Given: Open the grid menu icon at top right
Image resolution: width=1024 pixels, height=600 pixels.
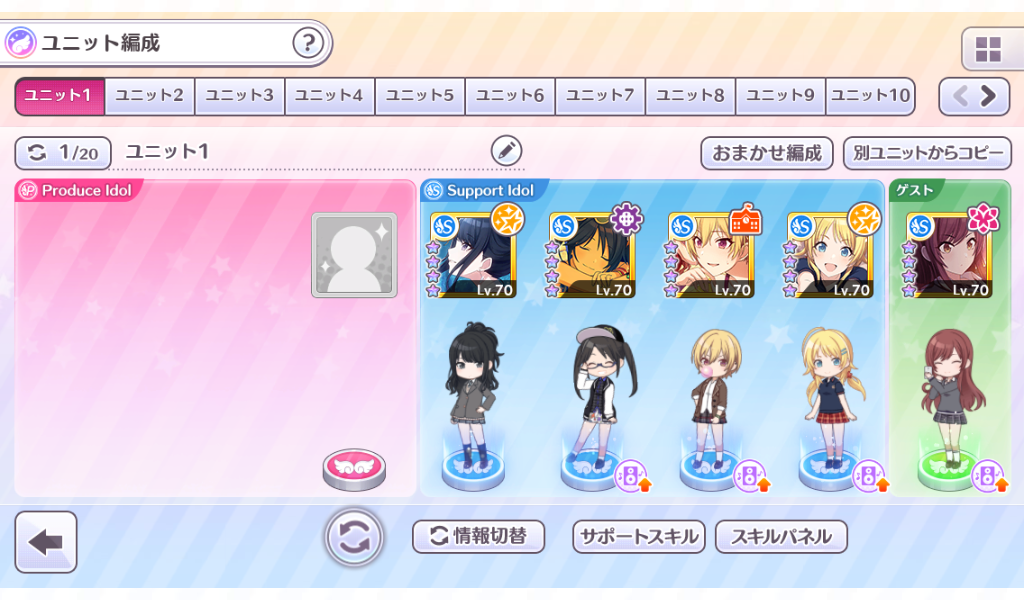Looking at the screenshot, I should (988, 50).
